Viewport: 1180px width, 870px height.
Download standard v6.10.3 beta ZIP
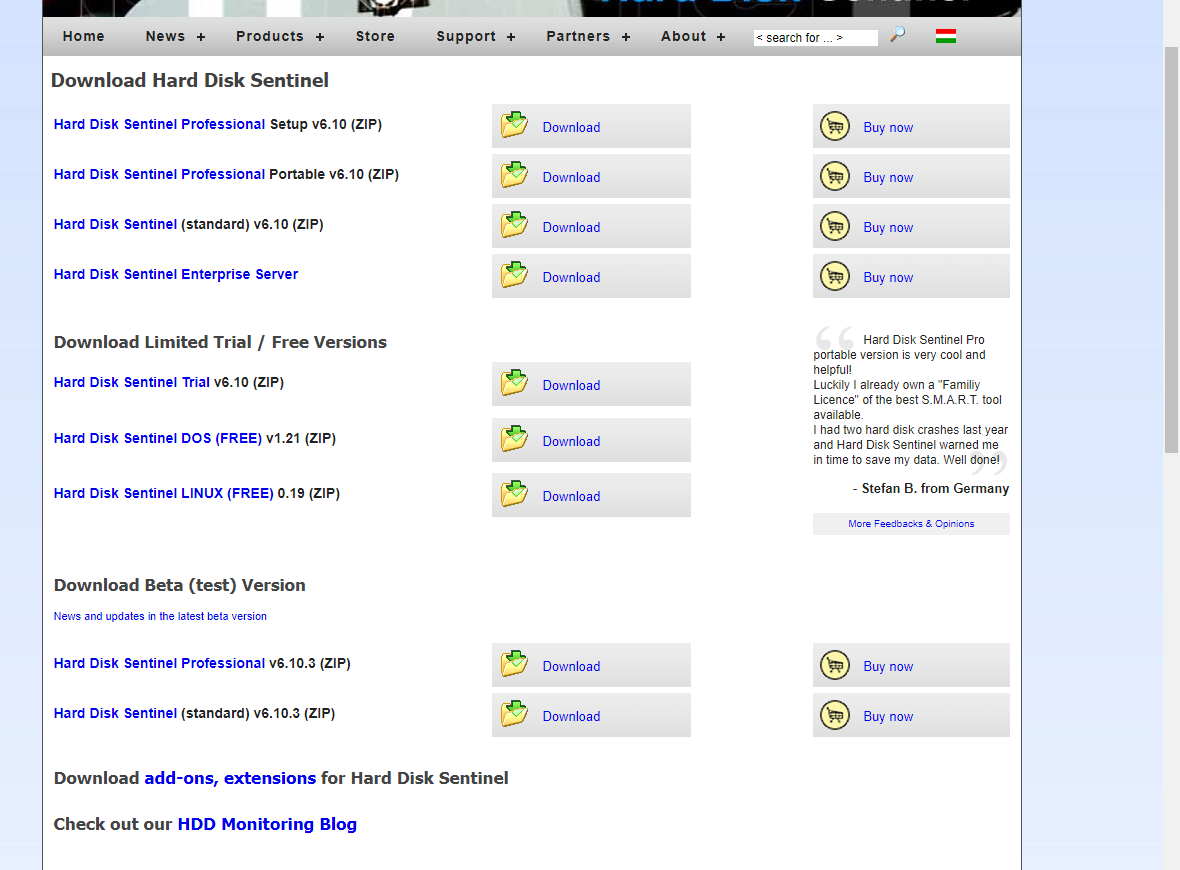coord(571,716)
